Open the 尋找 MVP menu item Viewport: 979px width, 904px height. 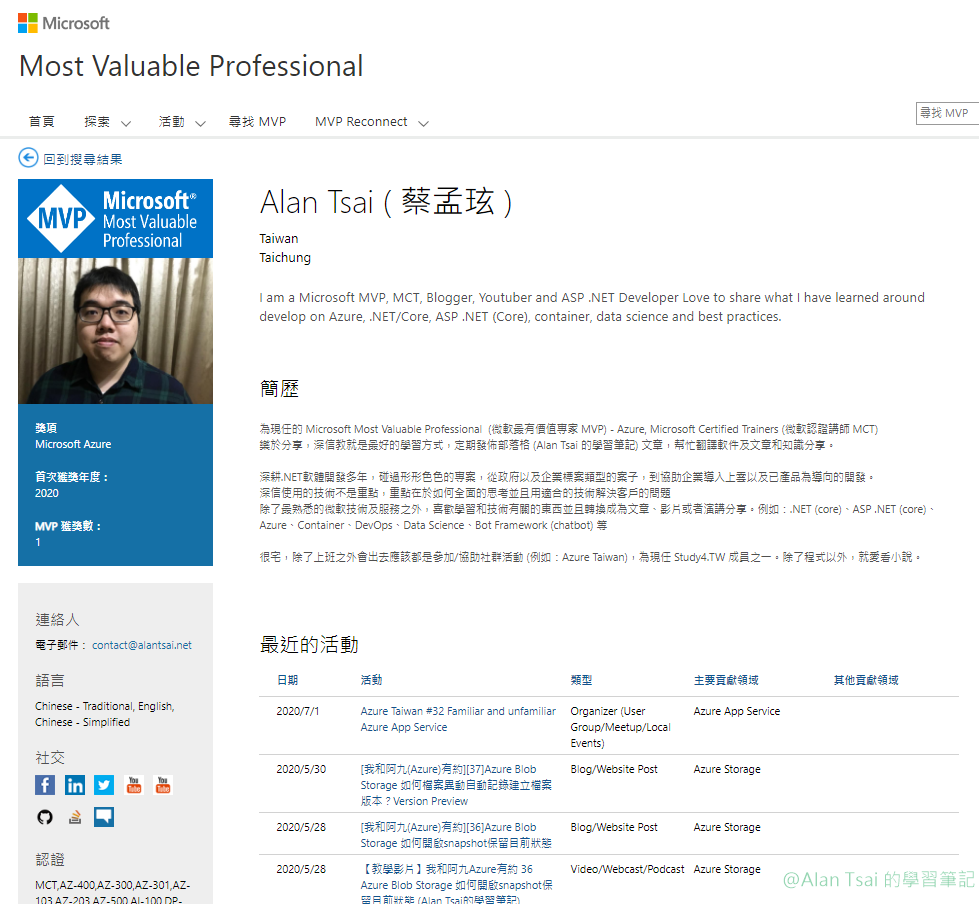(x=257, y=122)
